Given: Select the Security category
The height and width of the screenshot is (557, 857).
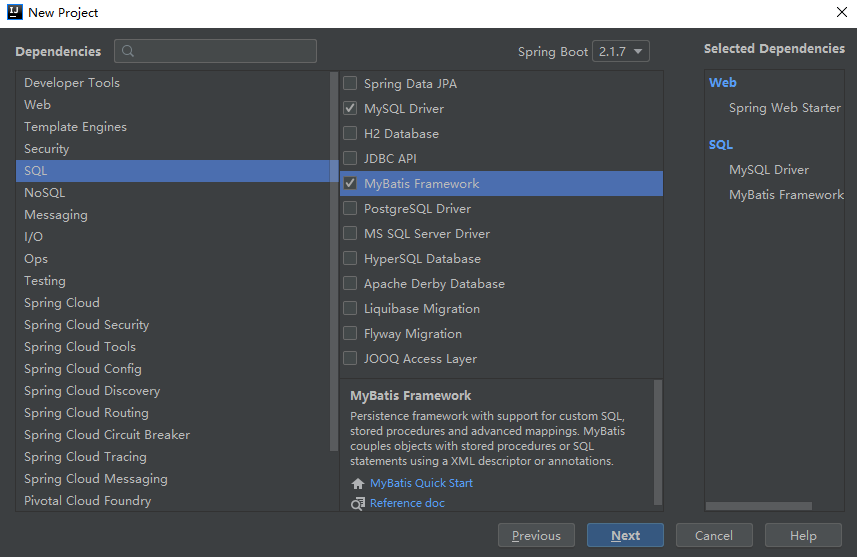Looking at the screenshot, I should pos(173,149).
